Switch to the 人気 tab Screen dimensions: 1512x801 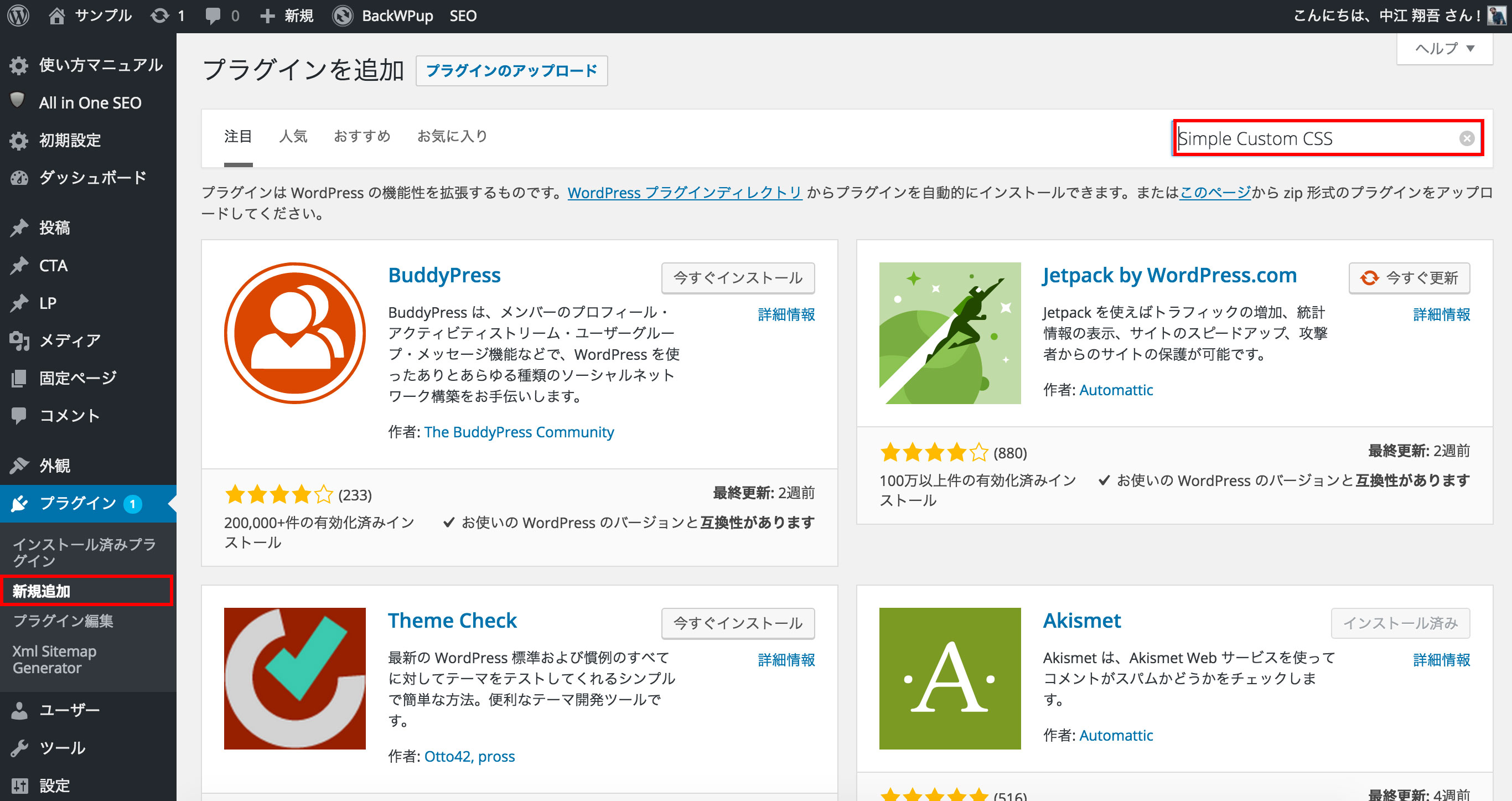[293, 136]
